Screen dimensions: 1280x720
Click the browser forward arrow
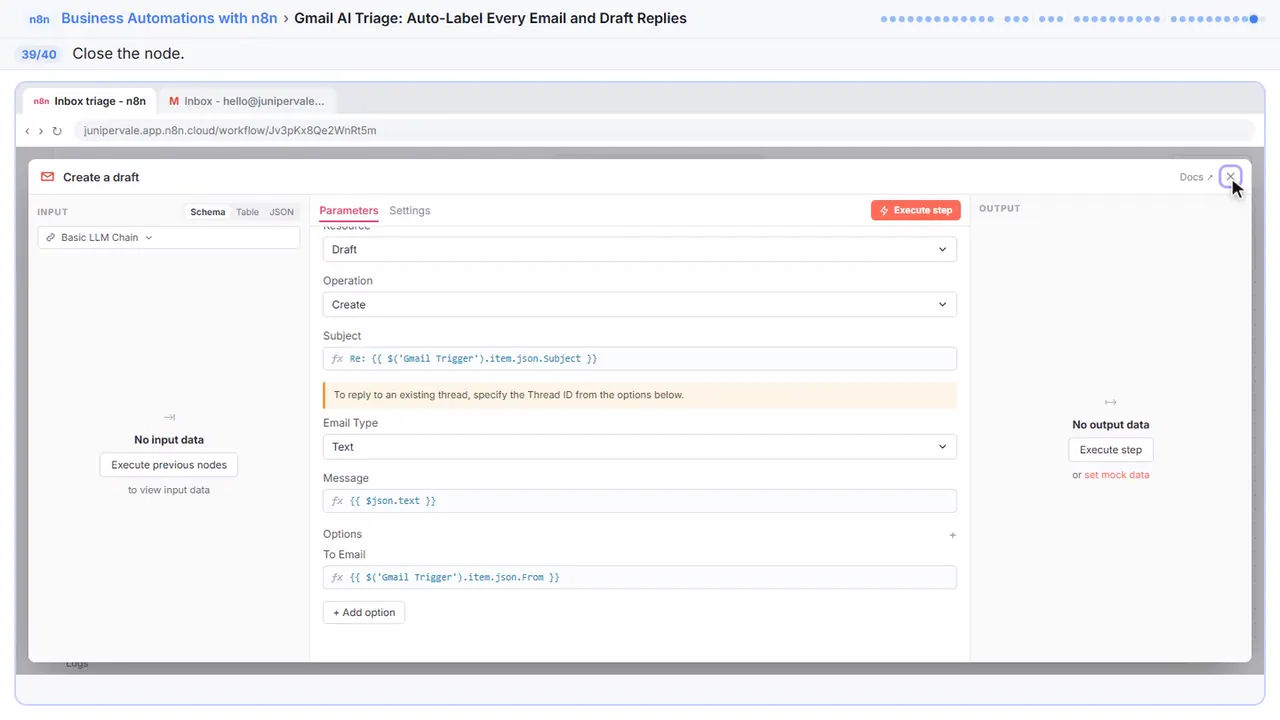pos(41,131)
